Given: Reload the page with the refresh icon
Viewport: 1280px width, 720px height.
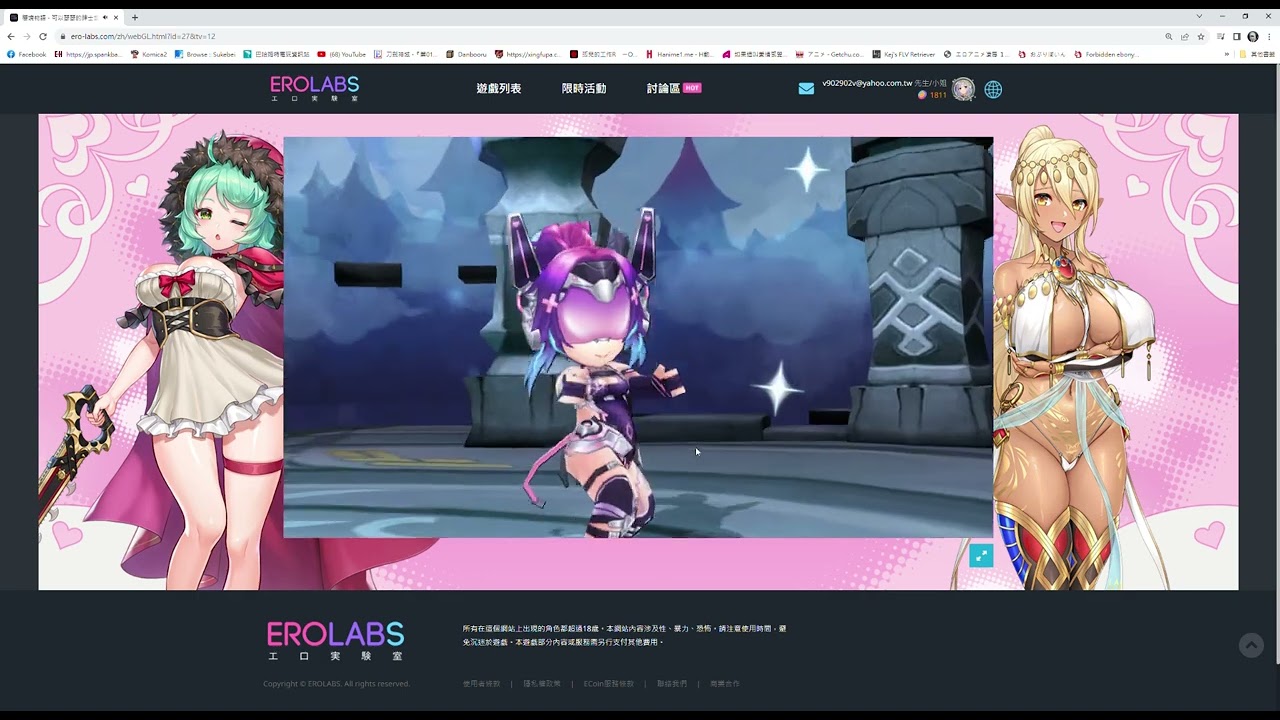Looking at the screenshot, I should (x=43, y=36).
